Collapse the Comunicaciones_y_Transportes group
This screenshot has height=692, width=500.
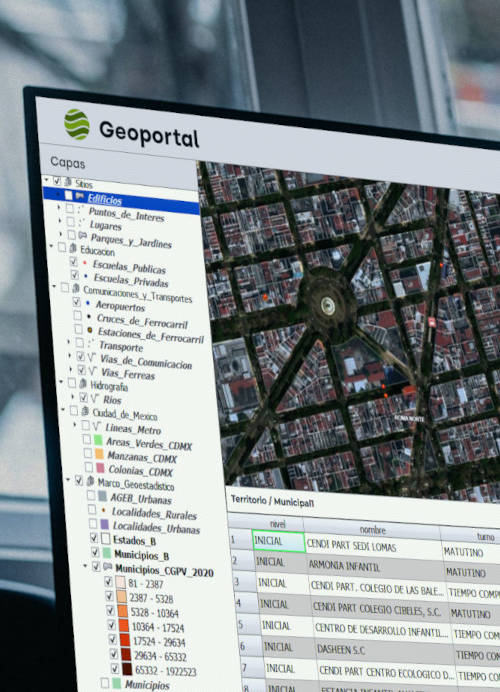55,287
